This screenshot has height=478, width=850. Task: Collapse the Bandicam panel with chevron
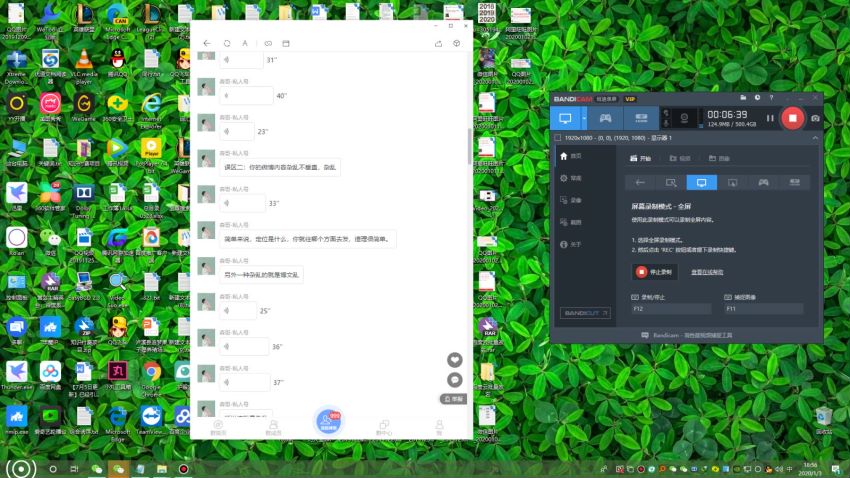(x=815, y=138)
